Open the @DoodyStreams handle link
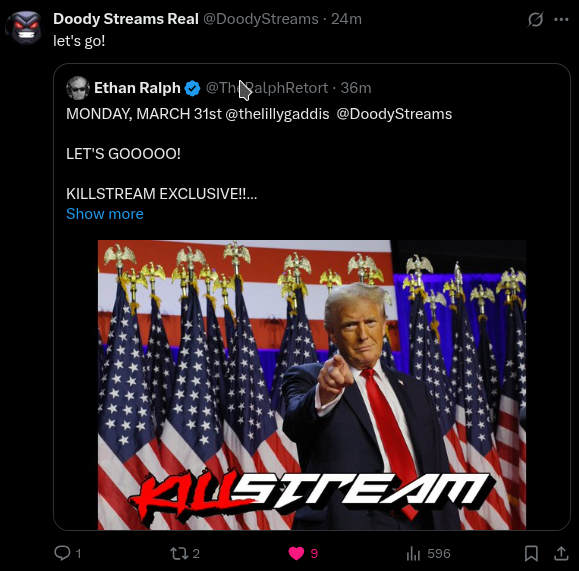579x571 pixels. pyautogui.click(x=261, y=19)
